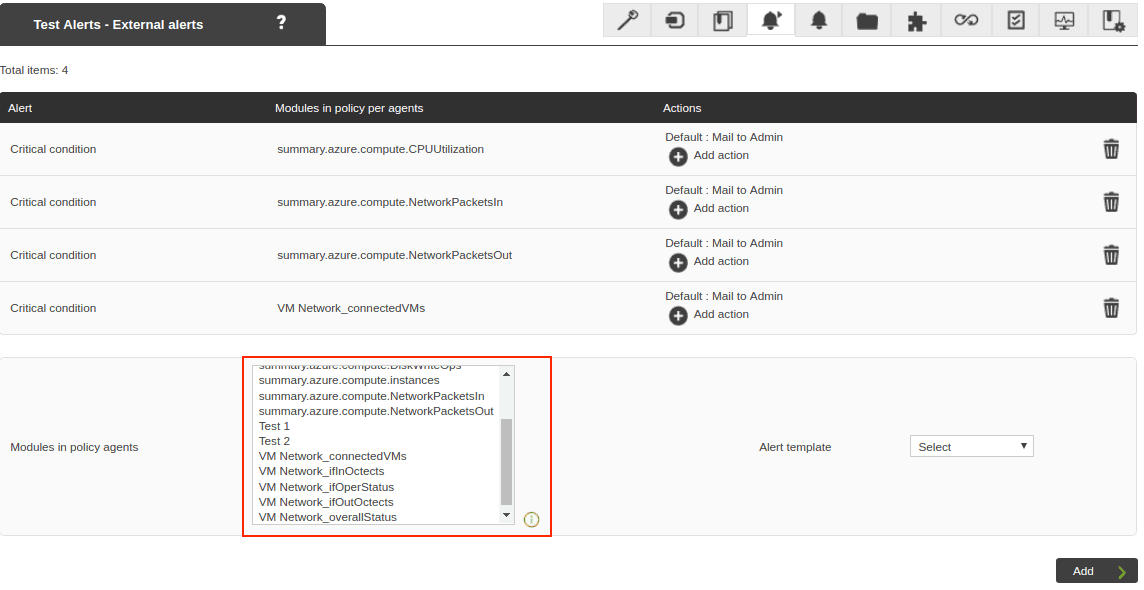Click summary.azure.compute.NetworkPacketsIn in the alerts table
Screen dimensions: 1144x590
pos(390,202)
